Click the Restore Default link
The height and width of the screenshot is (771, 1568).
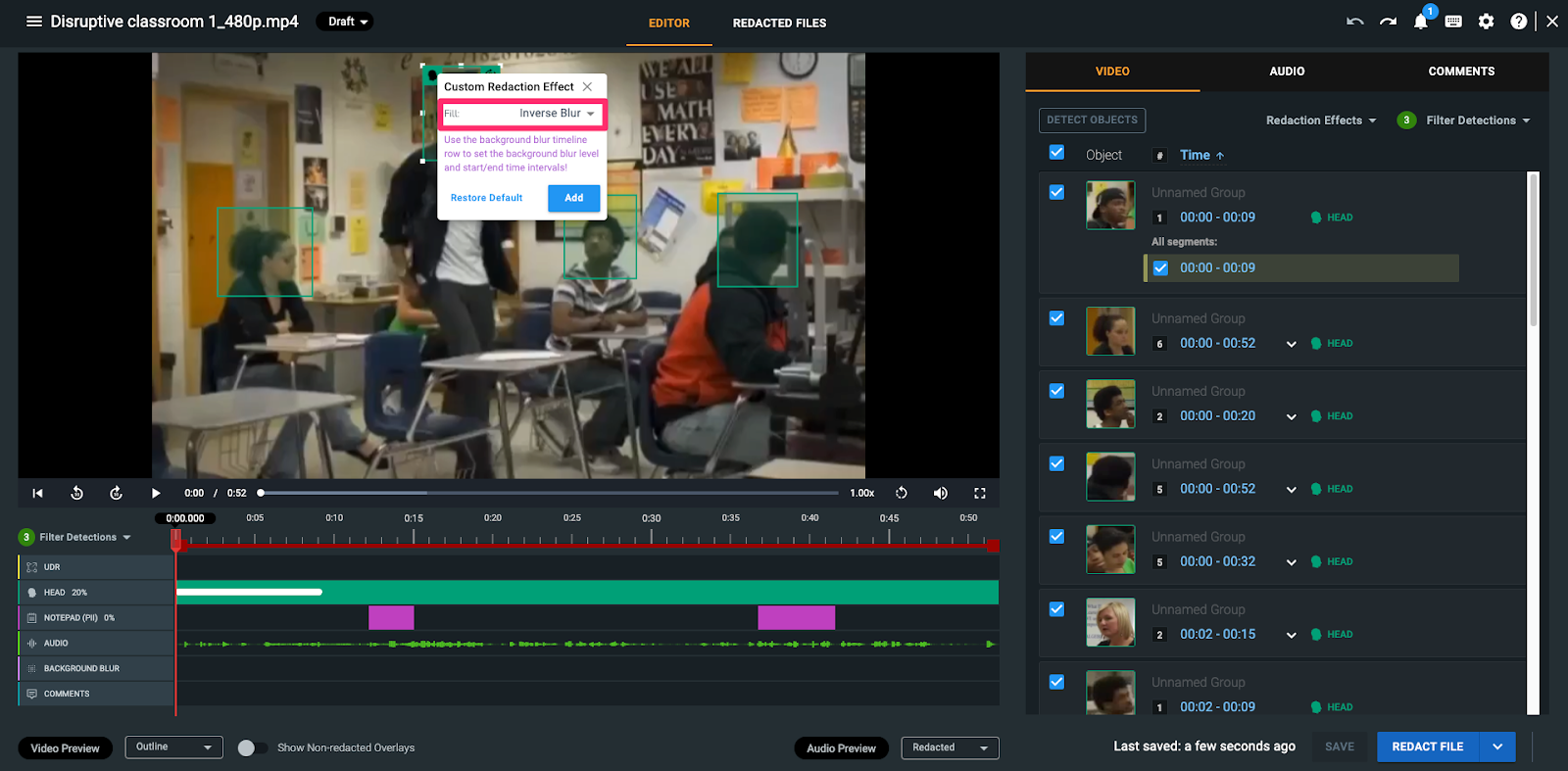pos(486,198)
